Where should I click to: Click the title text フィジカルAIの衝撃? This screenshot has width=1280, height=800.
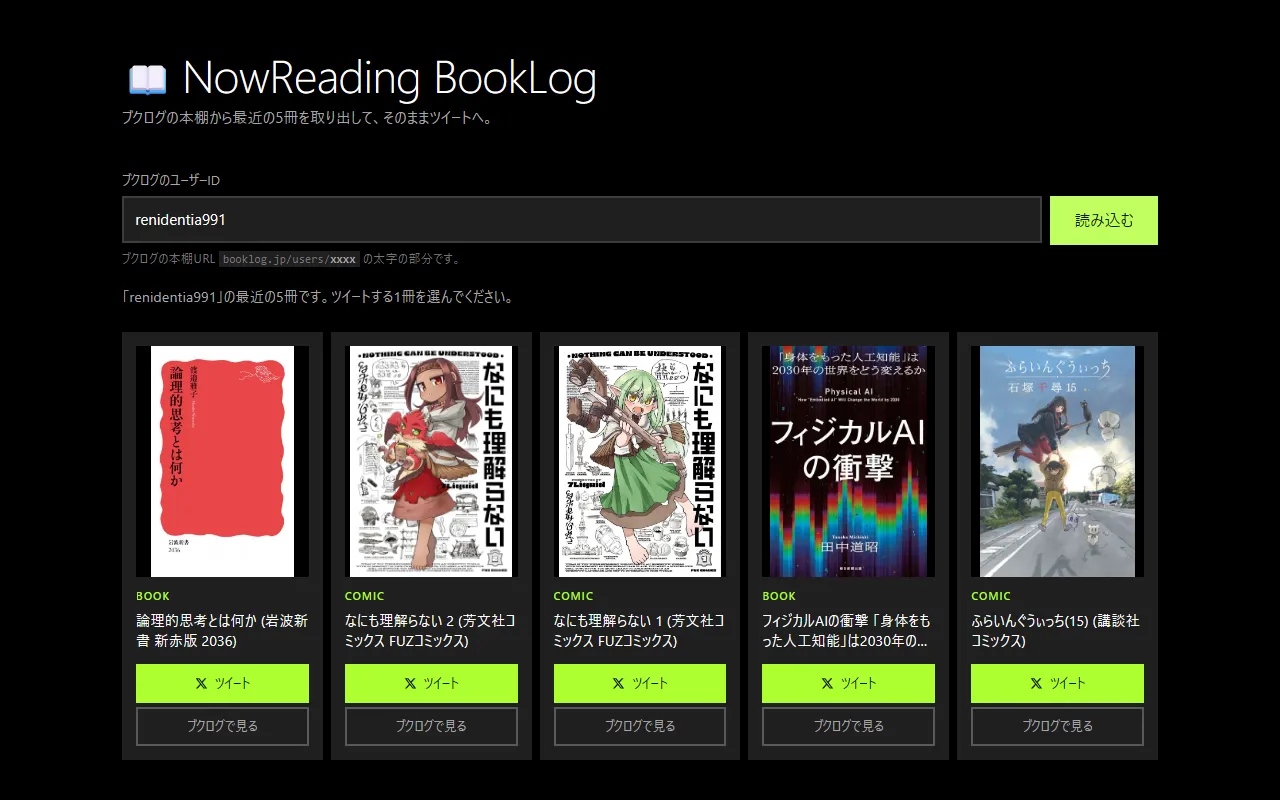[846, 631]
